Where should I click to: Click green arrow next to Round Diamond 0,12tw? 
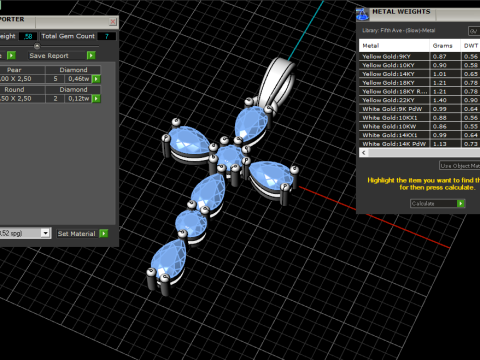point(96,99)
